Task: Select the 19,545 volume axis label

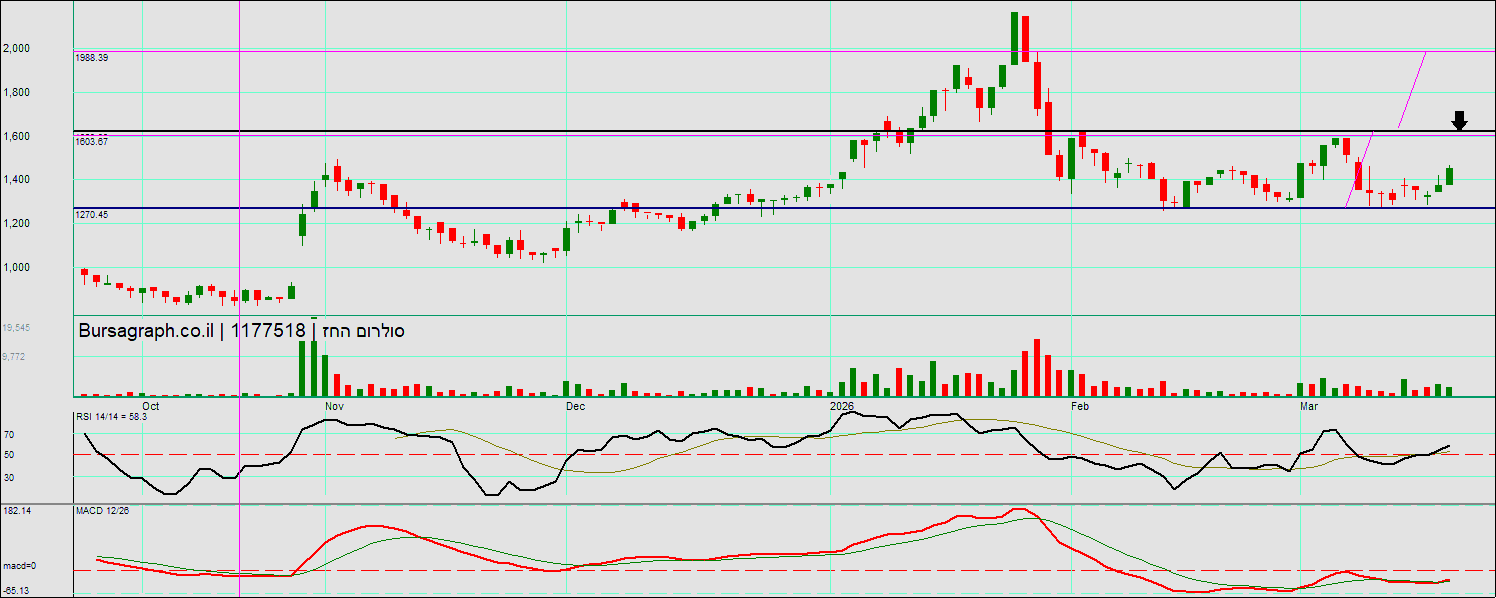Action: pos(15,328)
